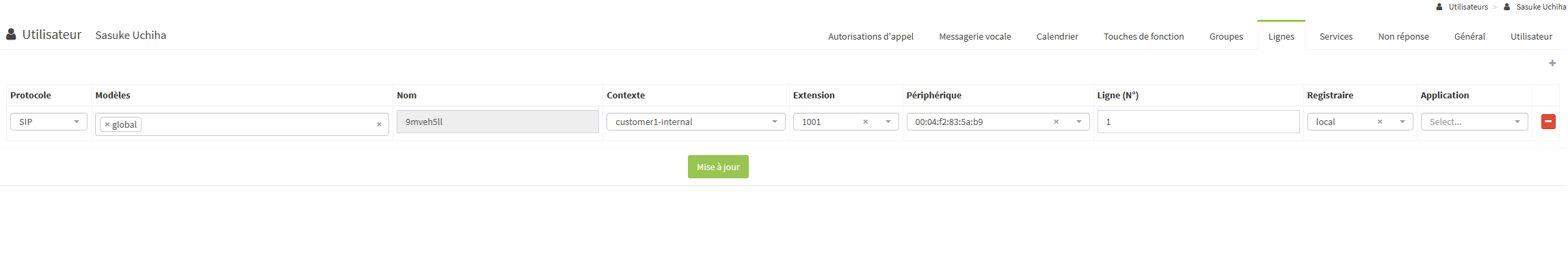Remove the global tag from Modèles
Screen dimensions: 1568x276
(x=107, y=124)
